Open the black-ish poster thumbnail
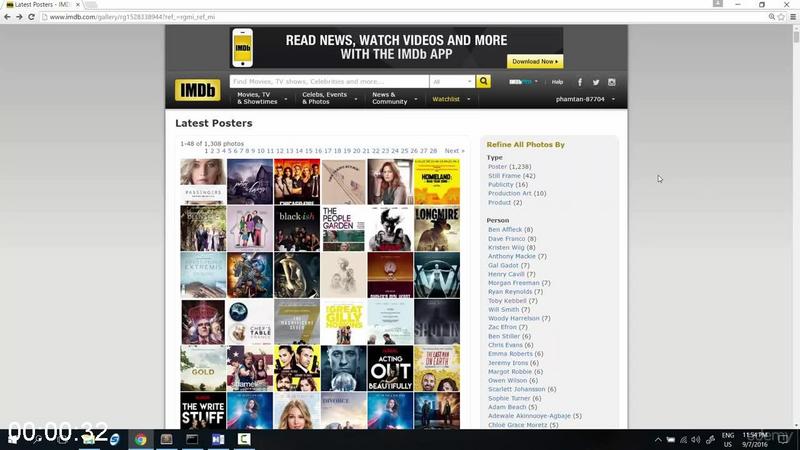 [296, 228]
